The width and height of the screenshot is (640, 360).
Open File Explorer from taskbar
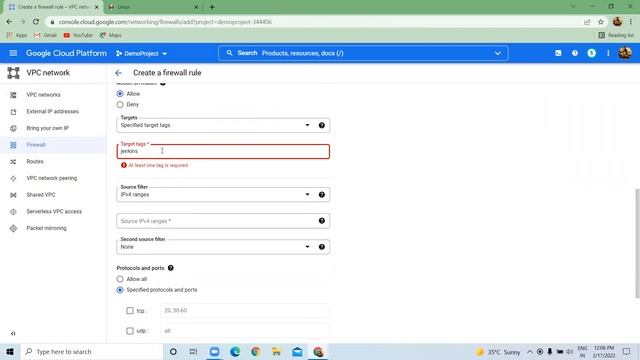pyautogui.click(x=276, y=351)
